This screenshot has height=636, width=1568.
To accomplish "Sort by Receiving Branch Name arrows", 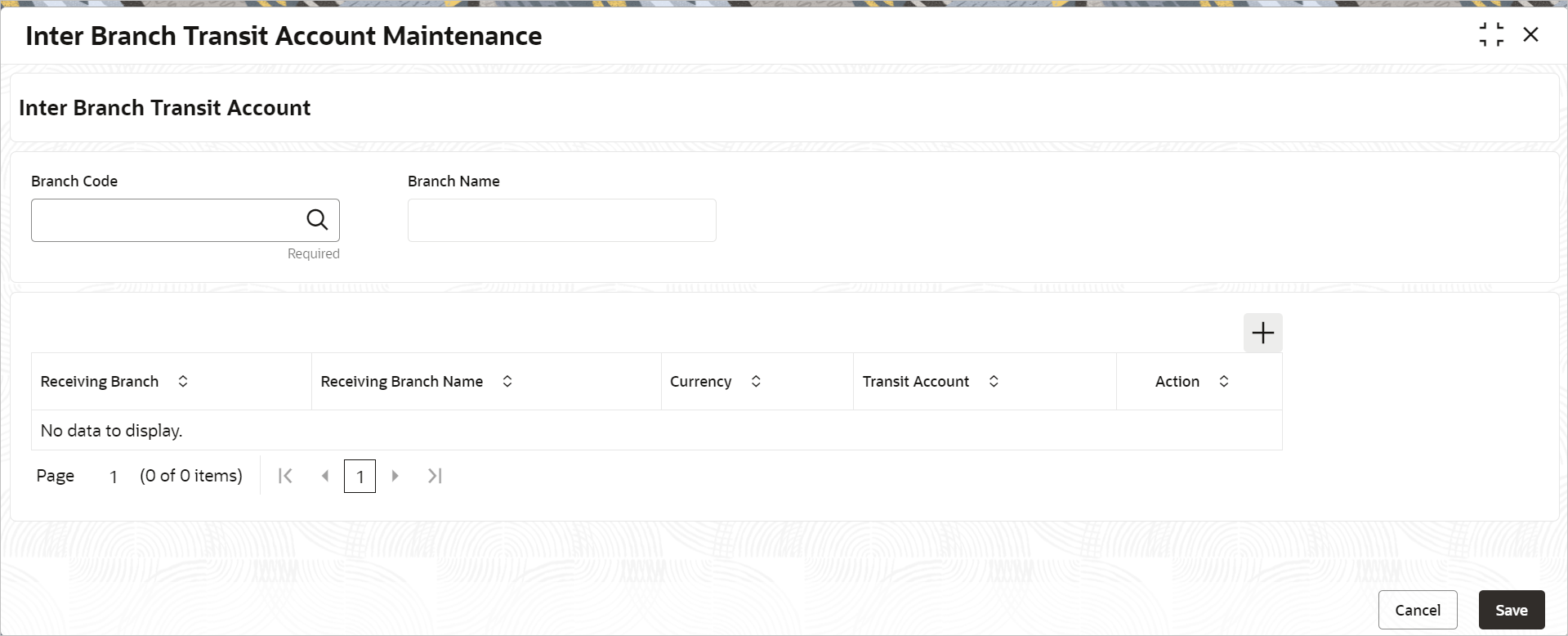I will [x=507, y=382].
